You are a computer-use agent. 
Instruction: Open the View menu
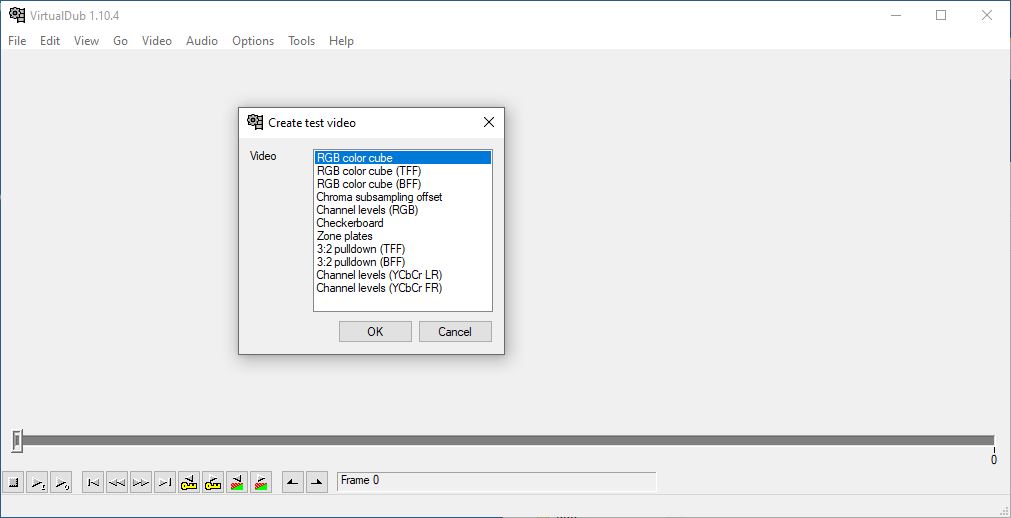point(86,41)
